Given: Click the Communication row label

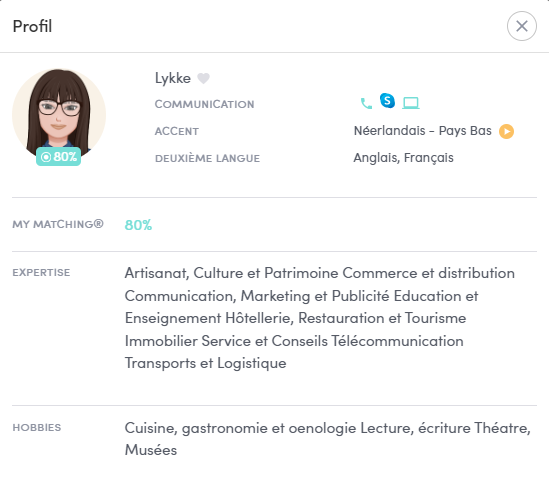Looking at the screenshot, I should (204, 104).
